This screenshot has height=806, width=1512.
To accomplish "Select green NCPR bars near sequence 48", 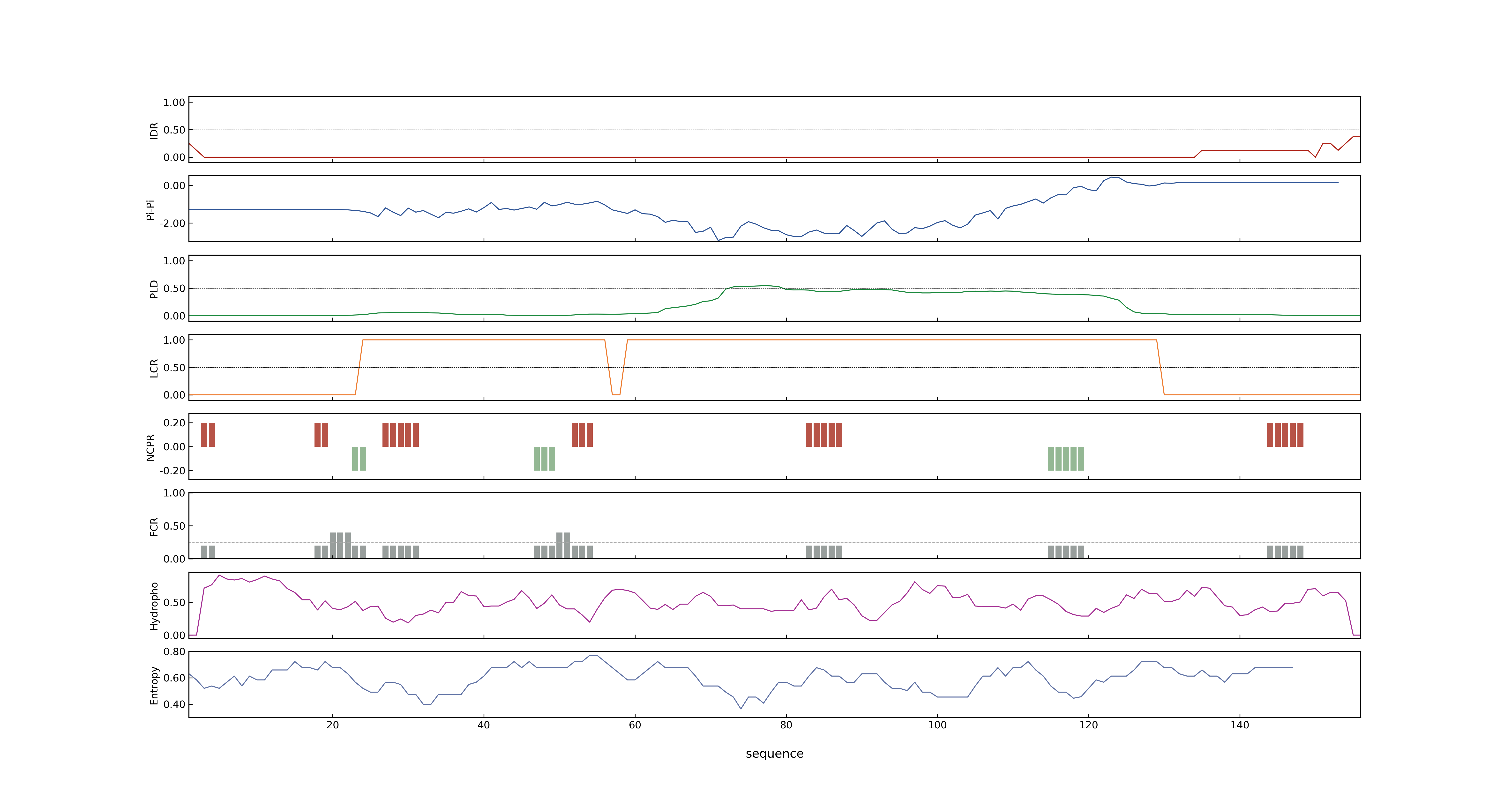I will pos(544,459).
